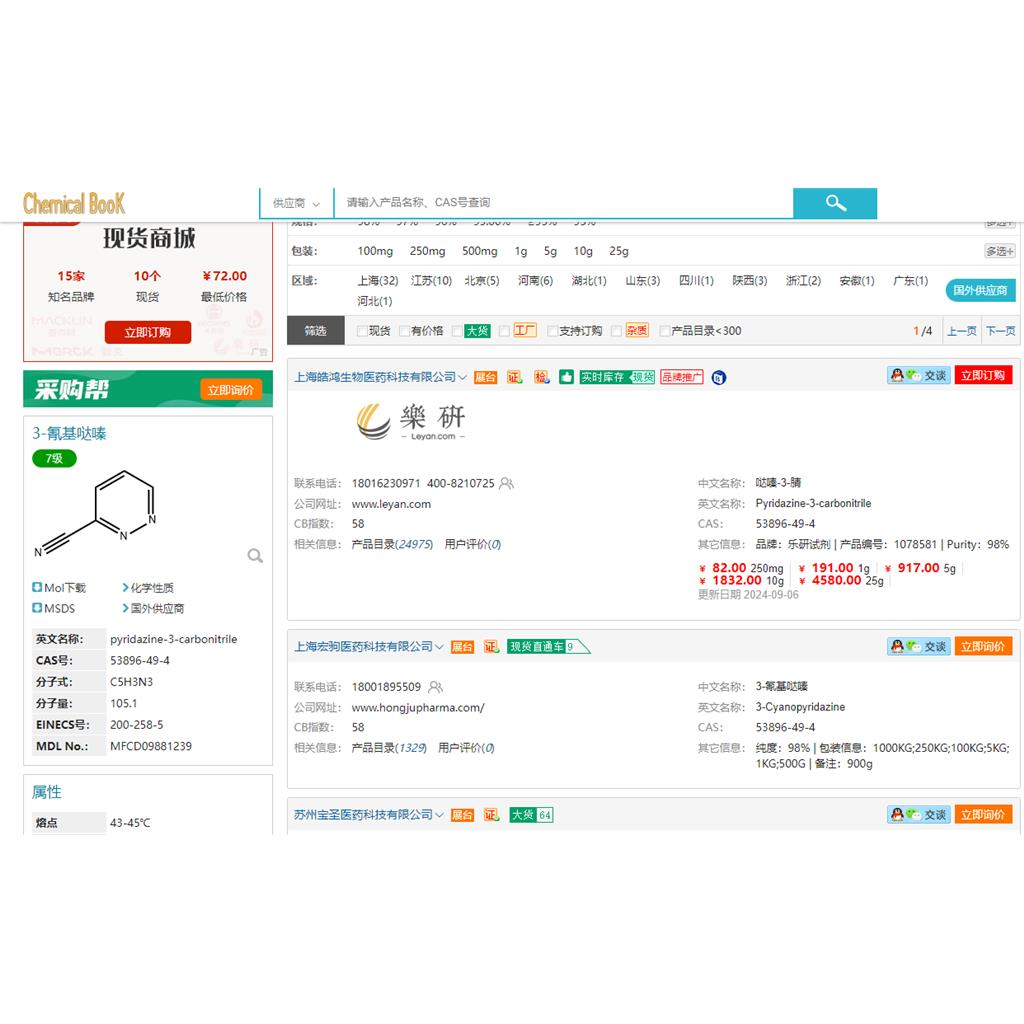Open the www.hongjupharma.com website link
The width and height of the screenshot is (1024, 1024).
[x=417, y=707]
